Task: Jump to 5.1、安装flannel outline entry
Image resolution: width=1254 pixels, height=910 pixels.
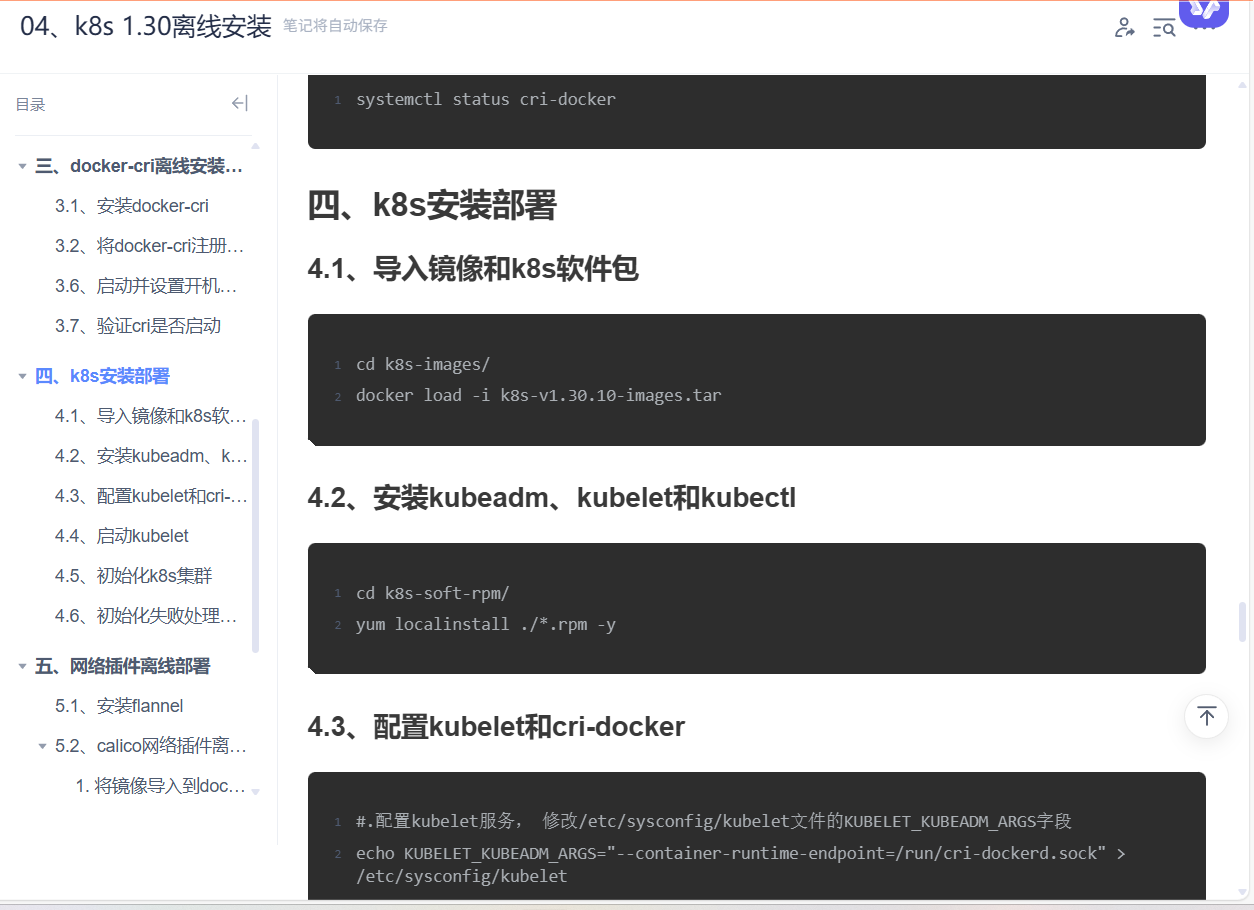Action: coord(119,706)
